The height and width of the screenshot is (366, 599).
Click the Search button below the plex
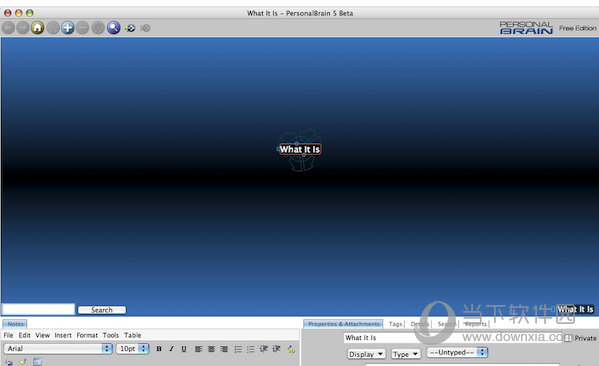pos(102,310)
